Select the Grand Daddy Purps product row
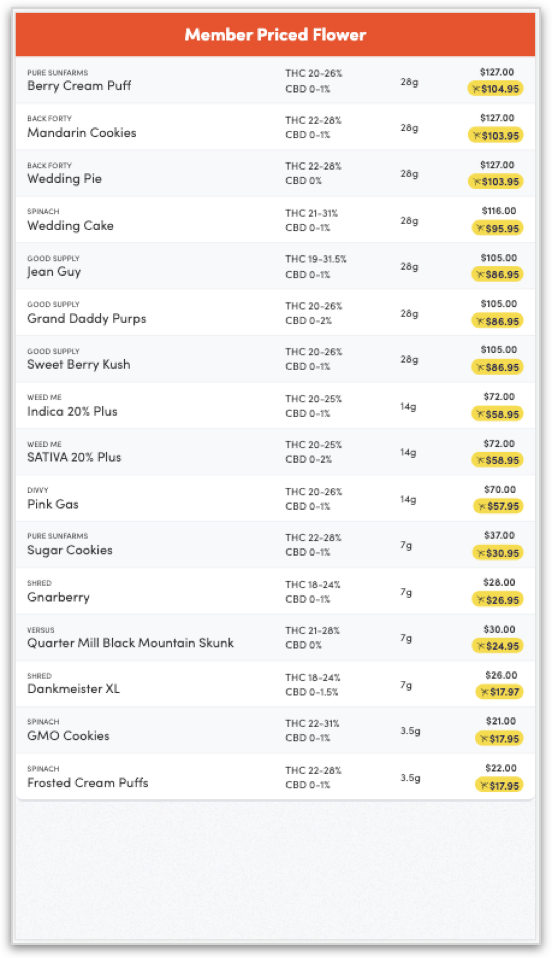Viewport: 552px width, 958px height. tap(275, 312)
